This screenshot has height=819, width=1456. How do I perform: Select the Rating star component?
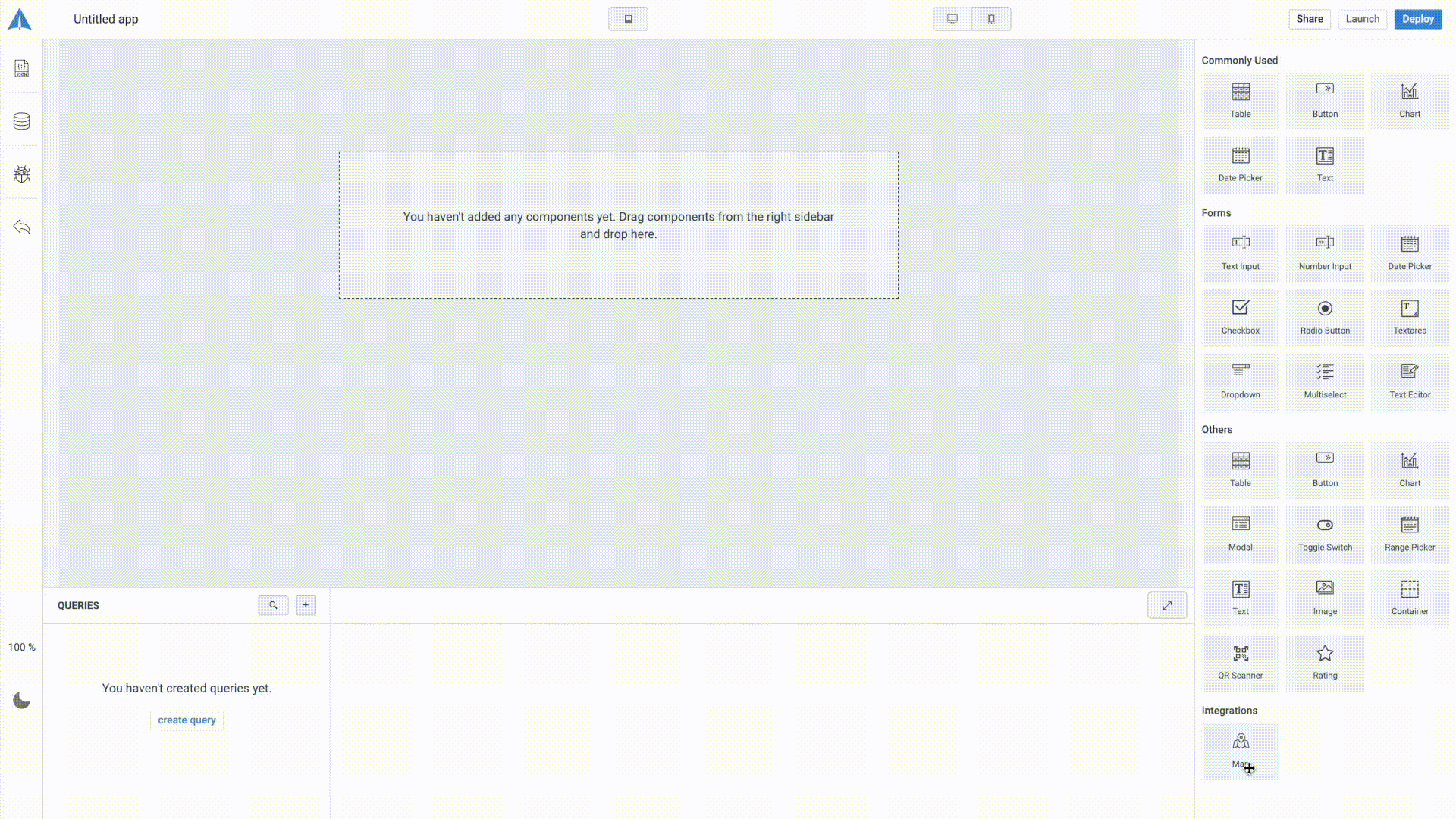pyautogui.click(x=1325, y=662)
